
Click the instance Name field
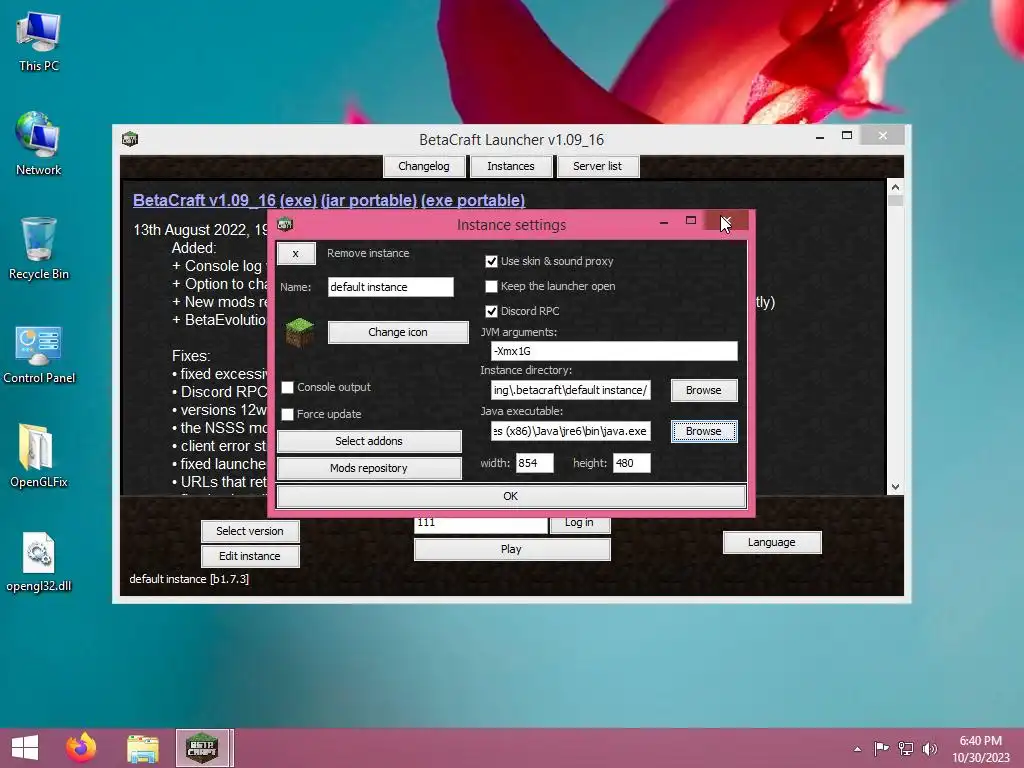click(391, 287)
